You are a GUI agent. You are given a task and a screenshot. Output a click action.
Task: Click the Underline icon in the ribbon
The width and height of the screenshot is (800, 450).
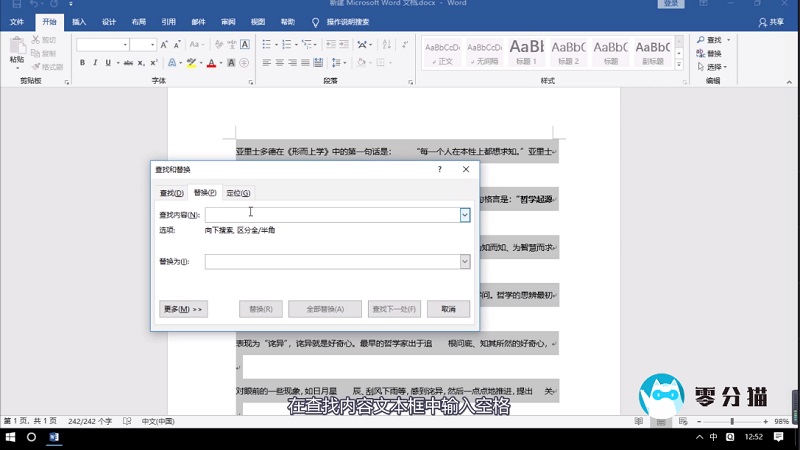click(110, 63)
